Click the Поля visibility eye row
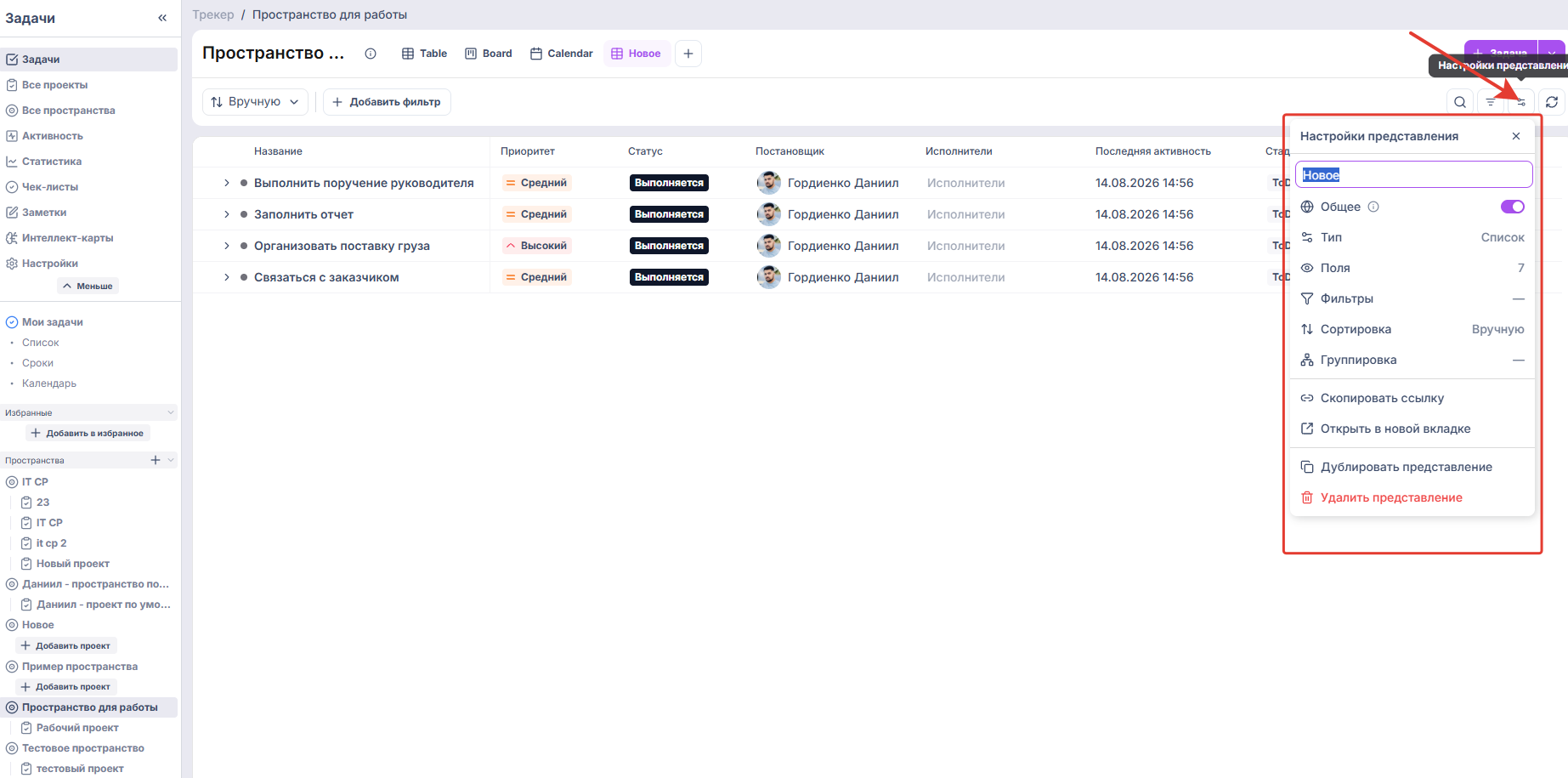1568x778 pixels. (1412, 268)
